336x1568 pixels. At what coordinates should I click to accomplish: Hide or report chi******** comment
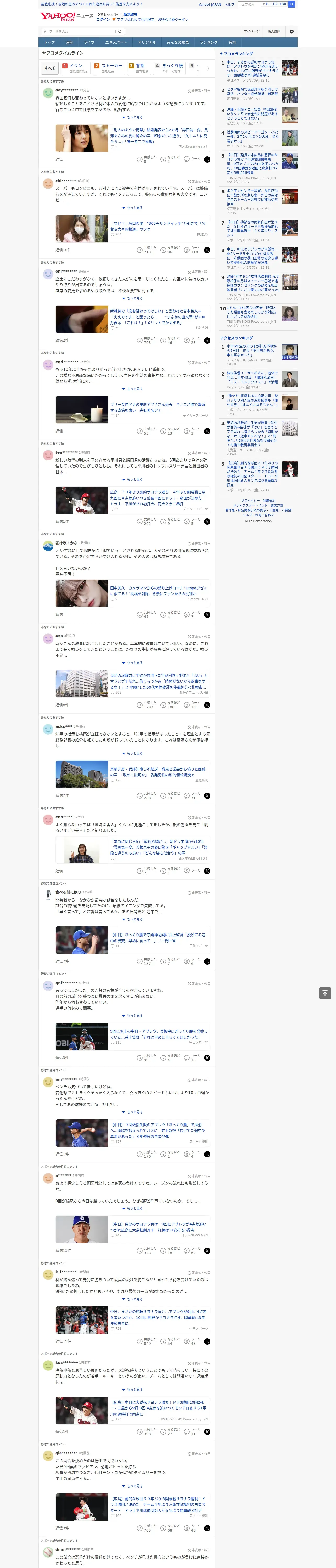tap(199, 181)
